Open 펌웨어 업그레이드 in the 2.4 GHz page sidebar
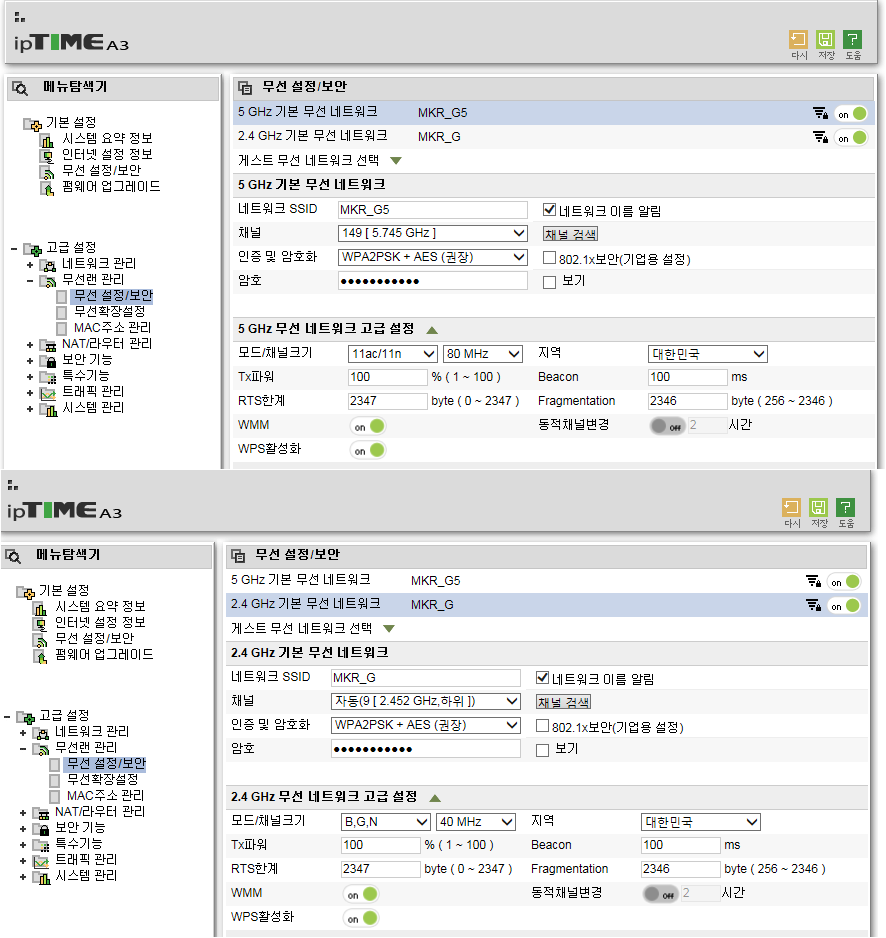This screenshot has height=938, width=886. 104,654
